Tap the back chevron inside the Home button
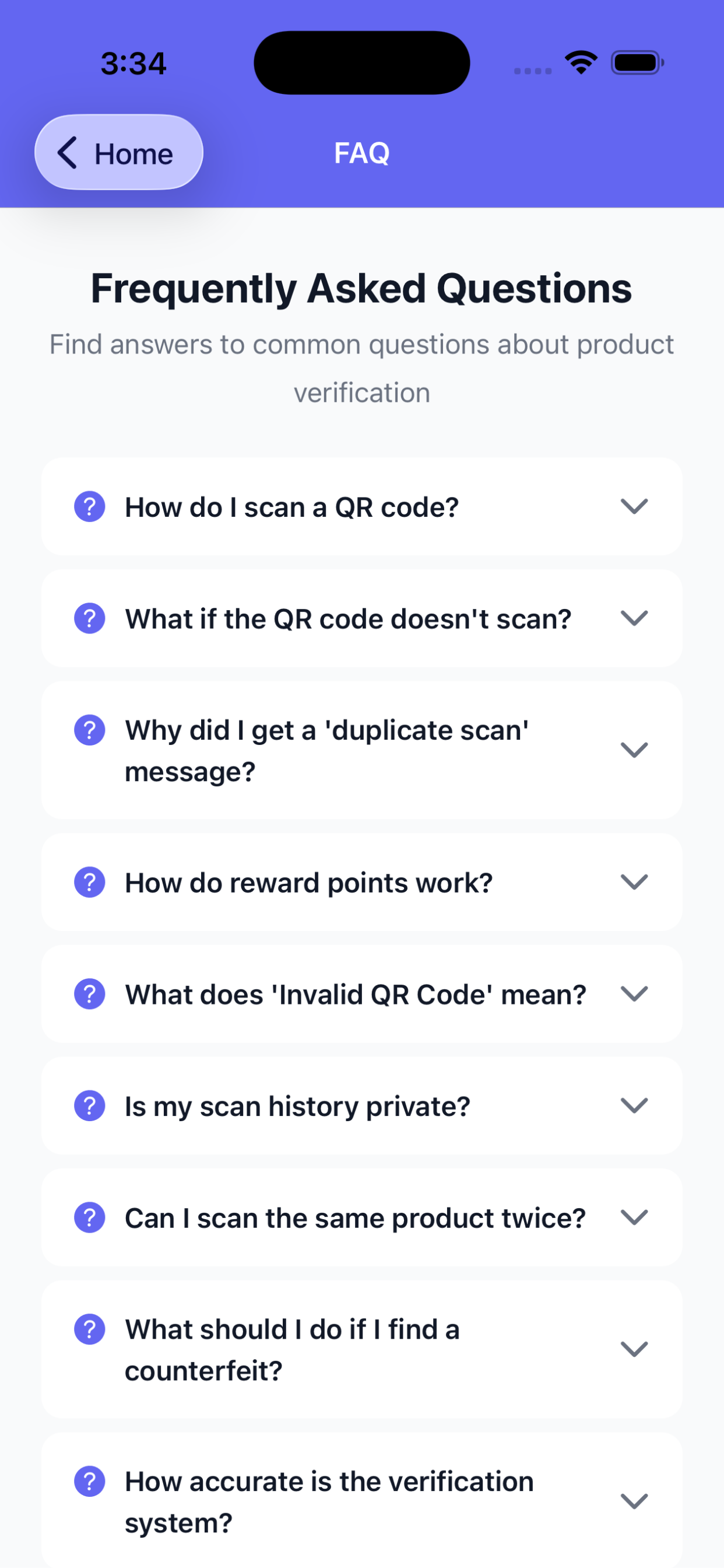The width and height of the screenshot is (724, 1568). click(x=67, y=152)
